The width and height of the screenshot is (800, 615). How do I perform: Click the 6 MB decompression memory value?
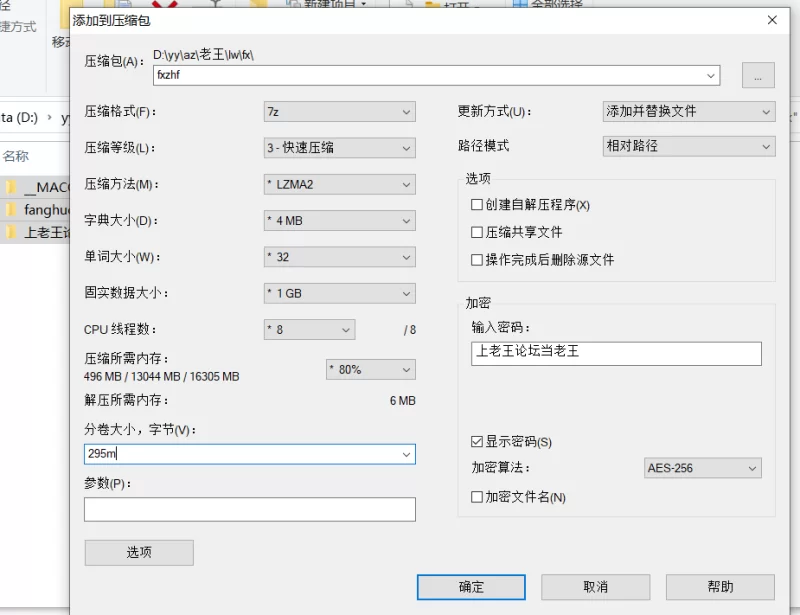tap(403, 401)
